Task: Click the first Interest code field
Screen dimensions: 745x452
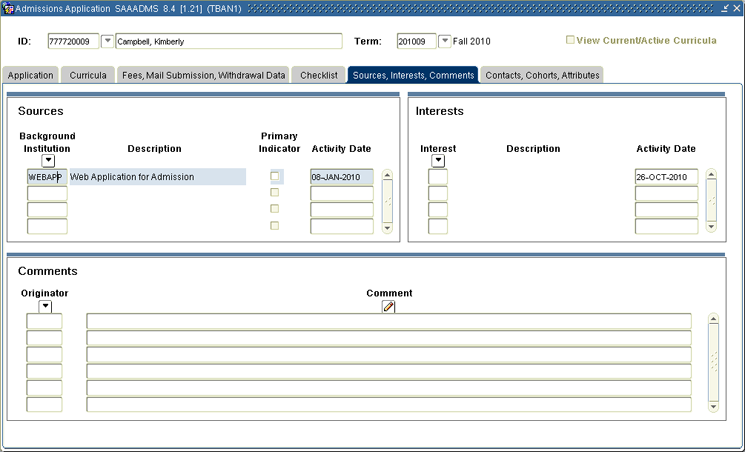Action: (438, 177)
